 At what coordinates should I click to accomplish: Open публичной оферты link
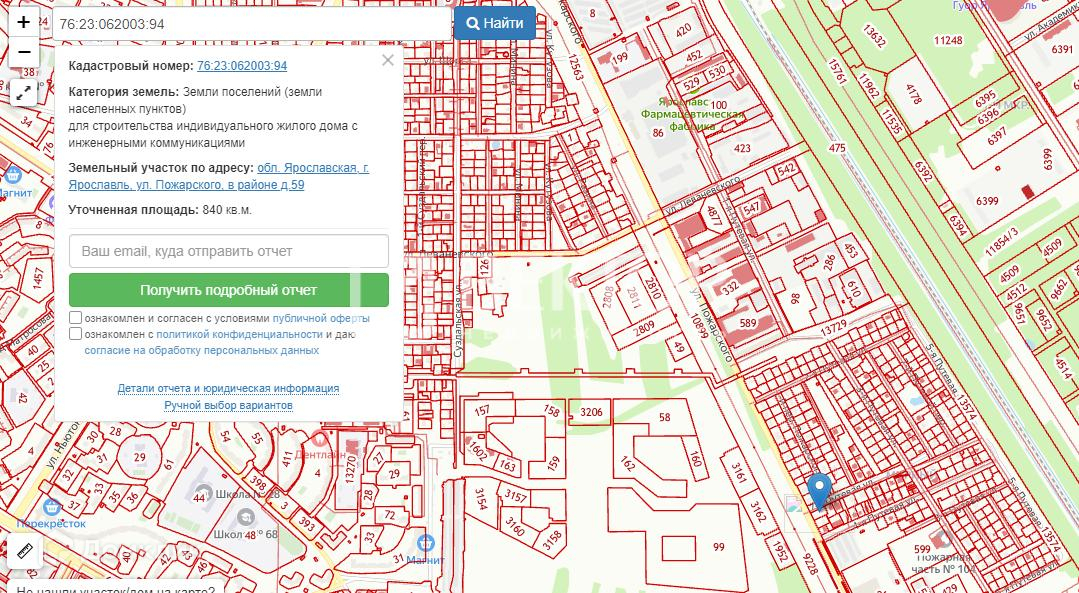click(321, 319)
